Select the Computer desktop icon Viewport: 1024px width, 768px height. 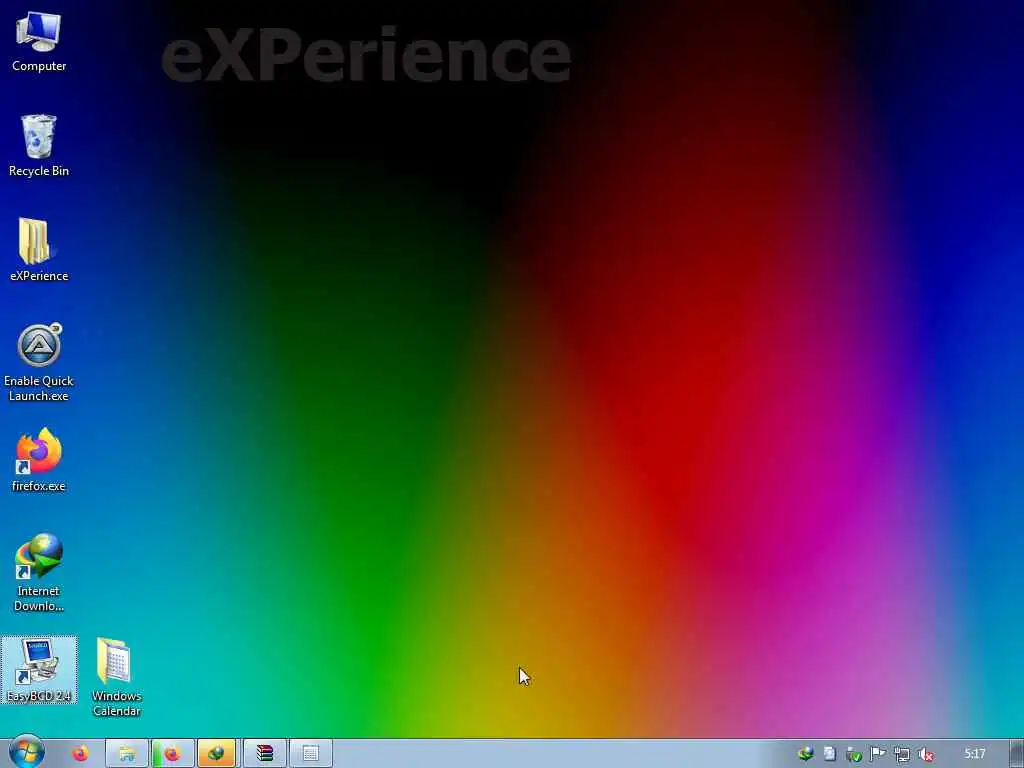39,42
